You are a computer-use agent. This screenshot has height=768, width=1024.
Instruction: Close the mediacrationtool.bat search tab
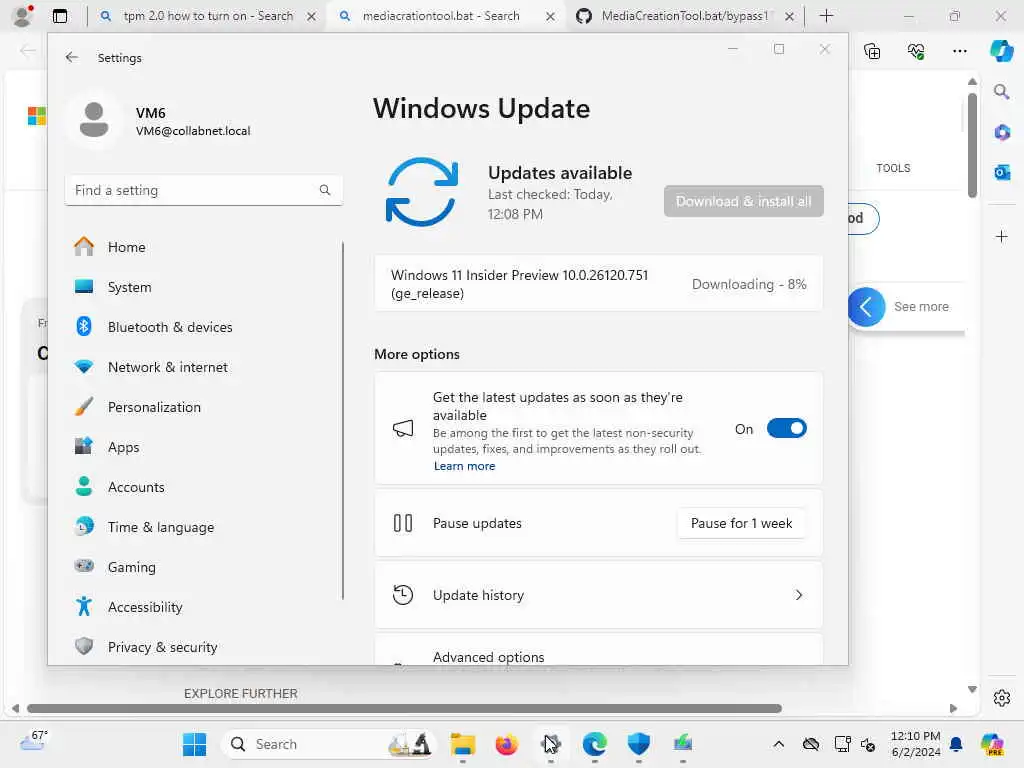tap(551, 16)
